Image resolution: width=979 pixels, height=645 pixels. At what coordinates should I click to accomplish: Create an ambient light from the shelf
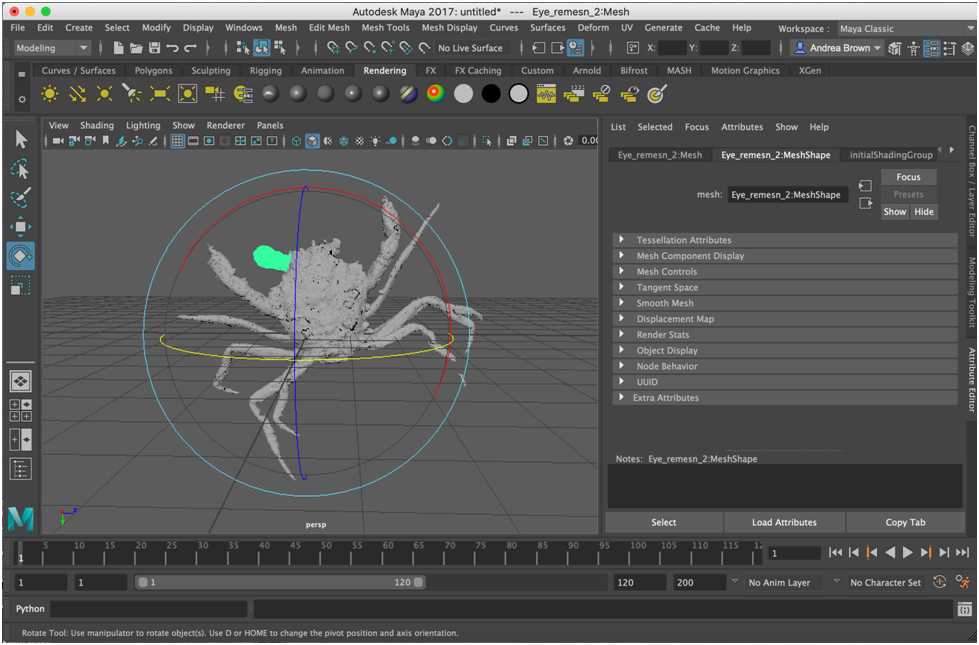(x=49, y=94)
